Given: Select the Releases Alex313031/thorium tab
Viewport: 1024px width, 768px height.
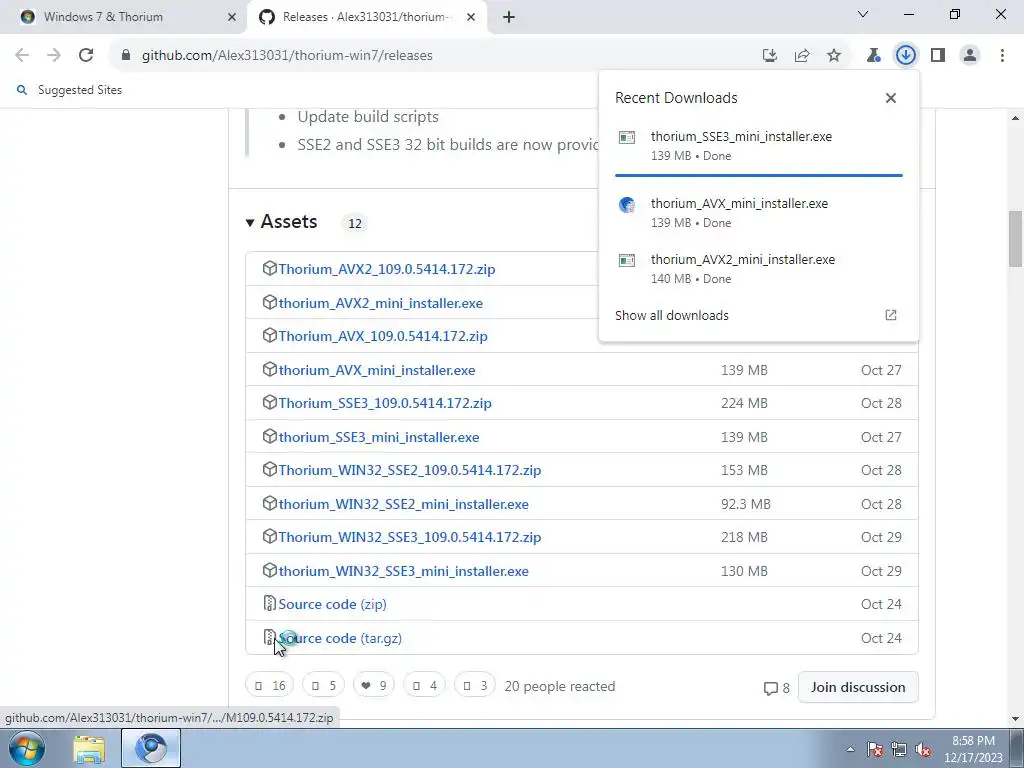Looking at the screenshot, I should (366, 17).
